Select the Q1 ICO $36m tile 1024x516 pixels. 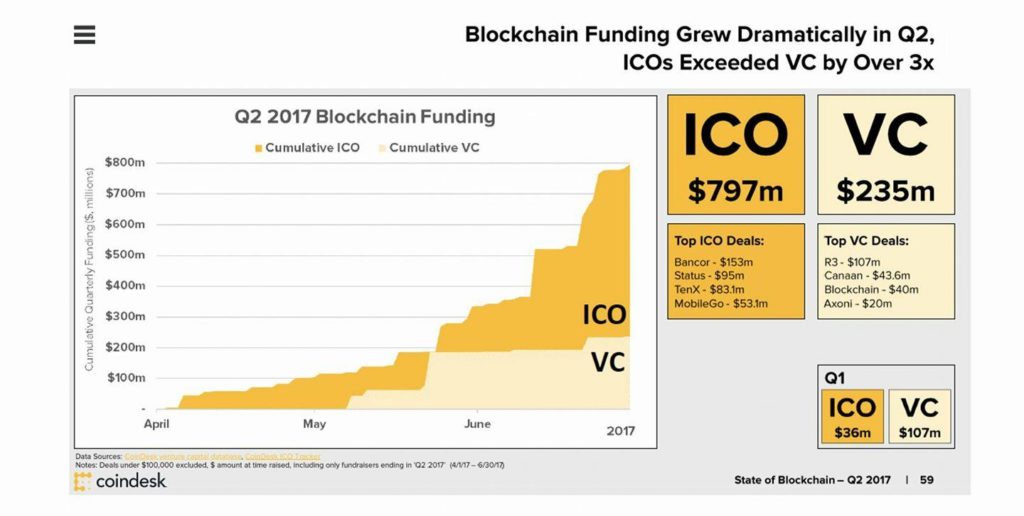852,417
